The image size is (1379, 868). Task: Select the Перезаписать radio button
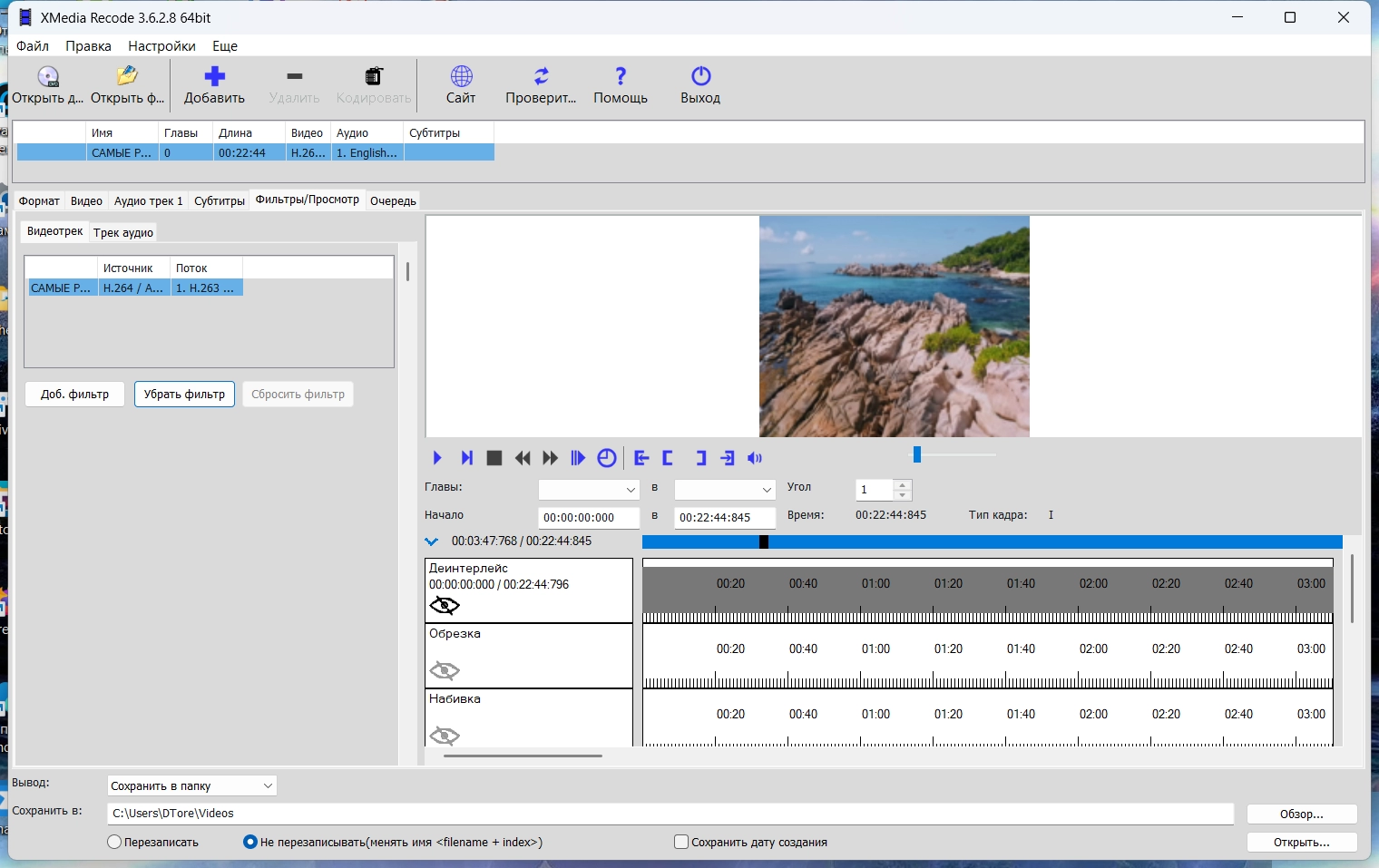click(x=114, y=842)
